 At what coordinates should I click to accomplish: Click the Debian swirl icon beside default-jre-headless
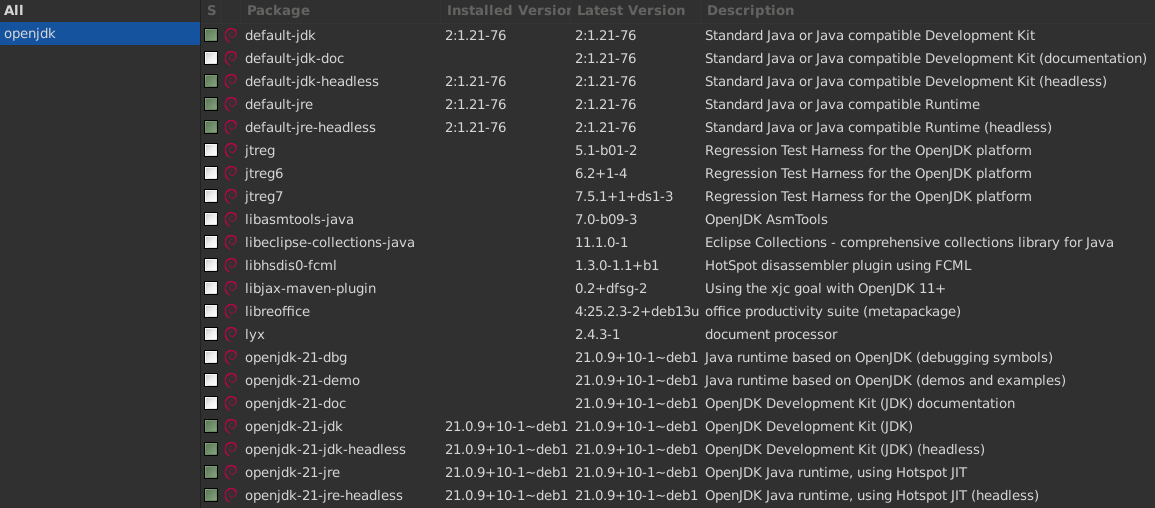[x=231, y=127]
